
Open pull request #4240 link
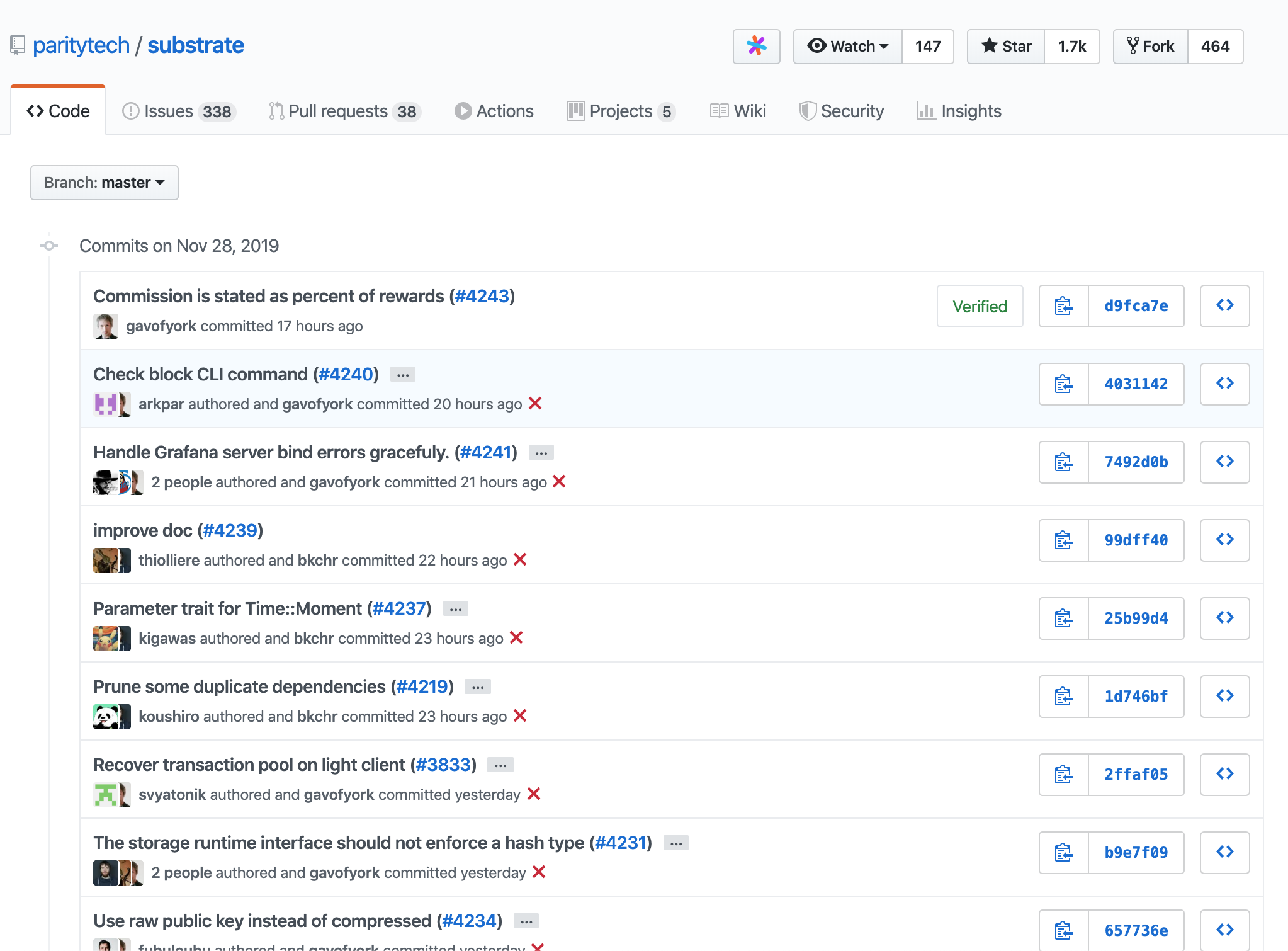pyautogui.click(x=346, y=374)
